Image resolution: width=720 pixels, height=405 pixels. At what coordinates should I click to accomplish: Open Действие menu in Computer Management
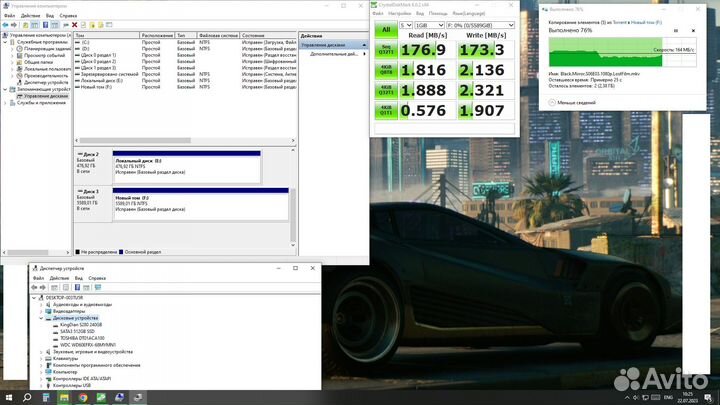point(30,16)
